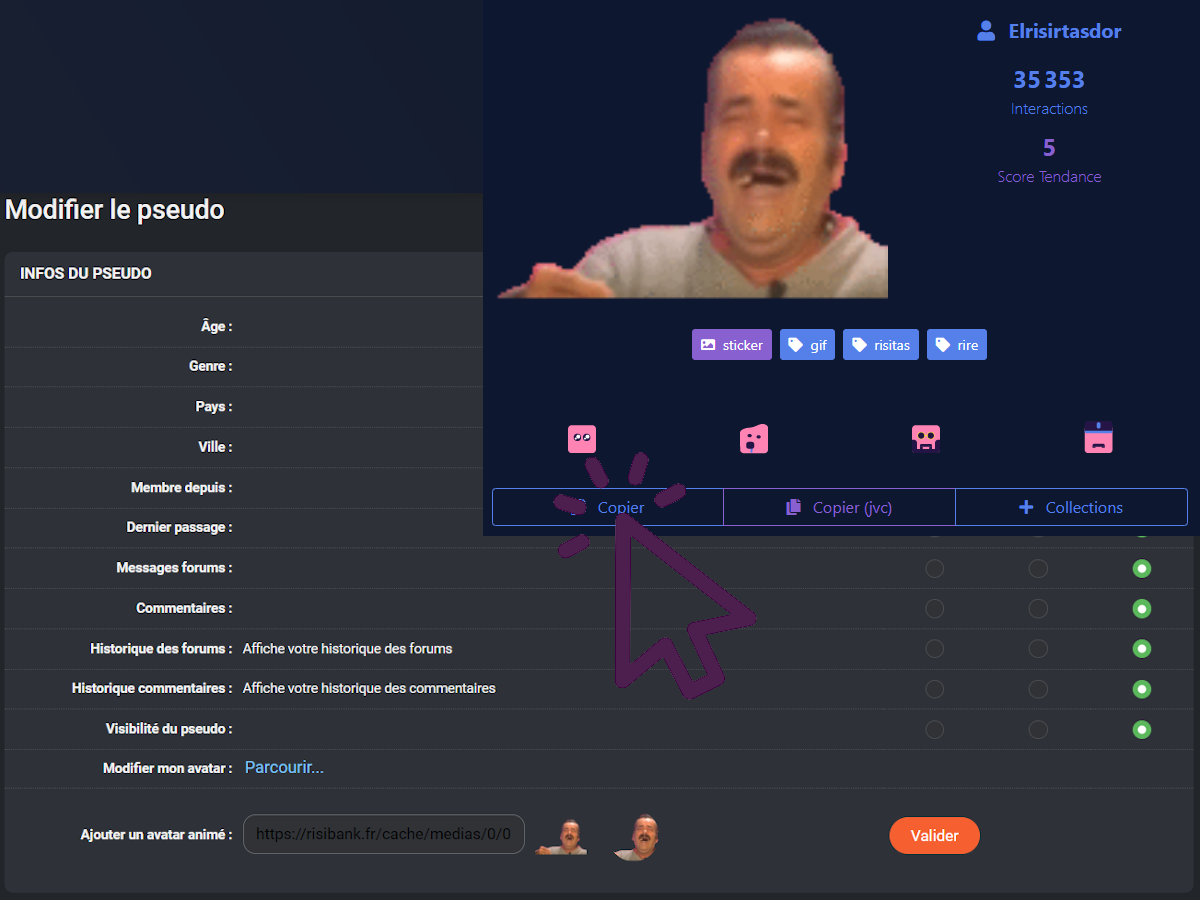Select the risitas tag
The image size is (1200, 900).
[x=880, y=345]
